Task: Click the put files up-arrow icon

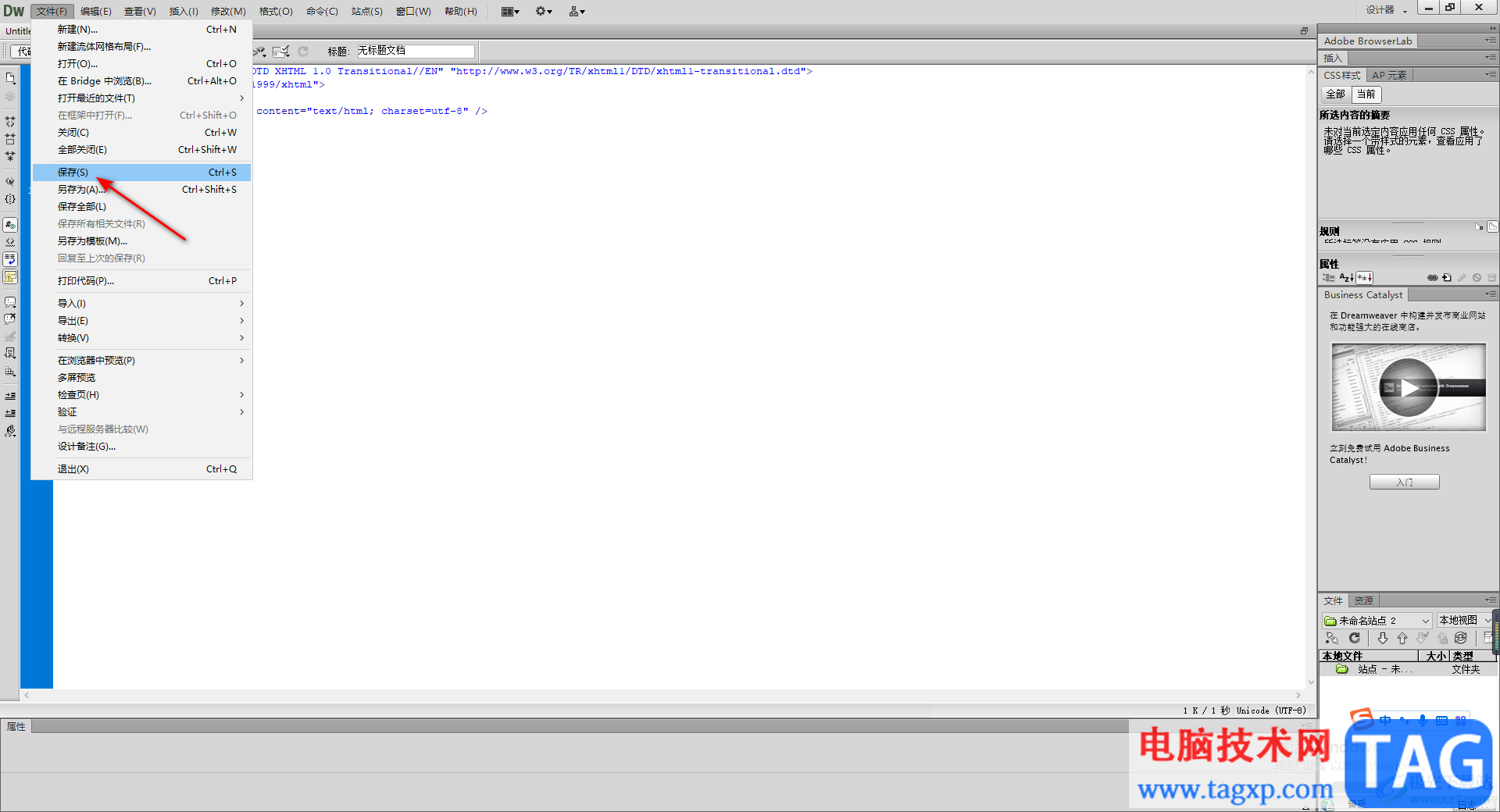Action: click(x=1402, y=639)
